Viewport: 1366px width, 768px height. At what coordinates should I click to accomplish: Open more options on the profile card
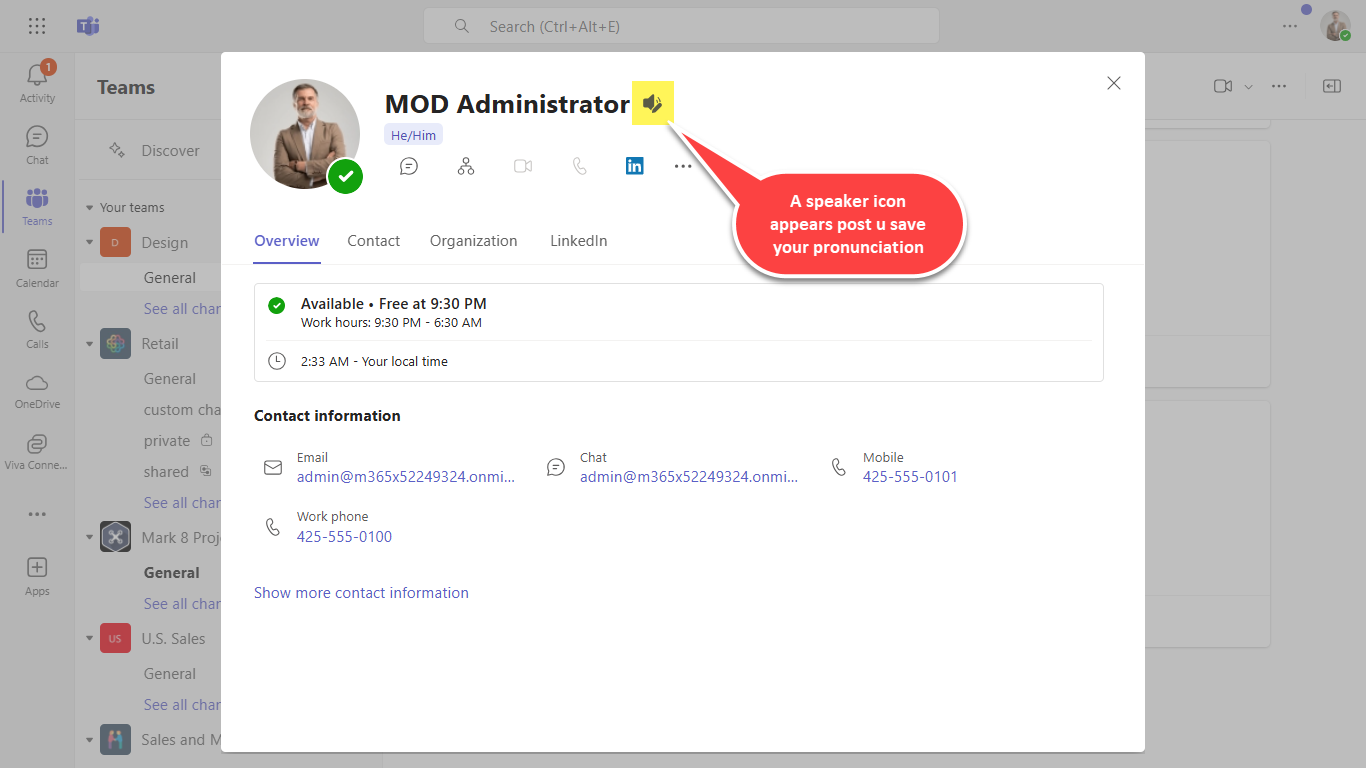pos(683,166)
